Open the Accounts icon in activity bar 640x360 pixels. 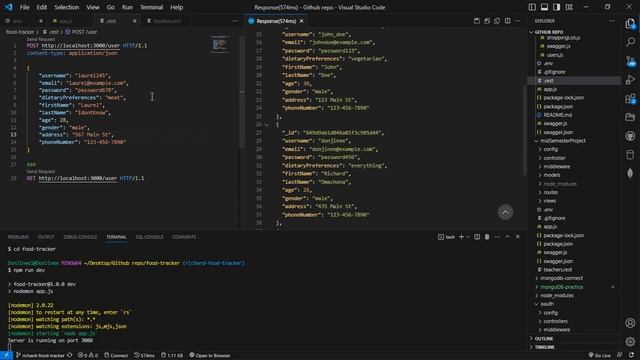pos(630,323)
